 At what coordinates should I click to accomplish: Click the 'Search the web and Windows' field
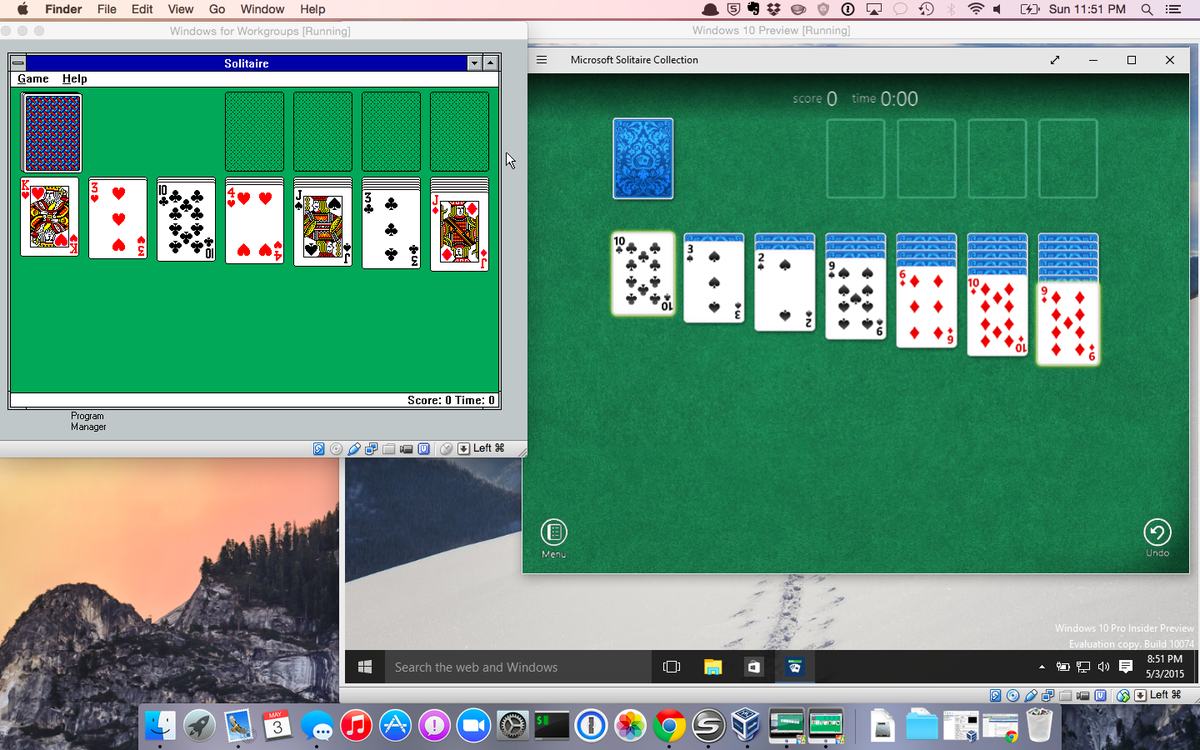(x=517, y=667)
